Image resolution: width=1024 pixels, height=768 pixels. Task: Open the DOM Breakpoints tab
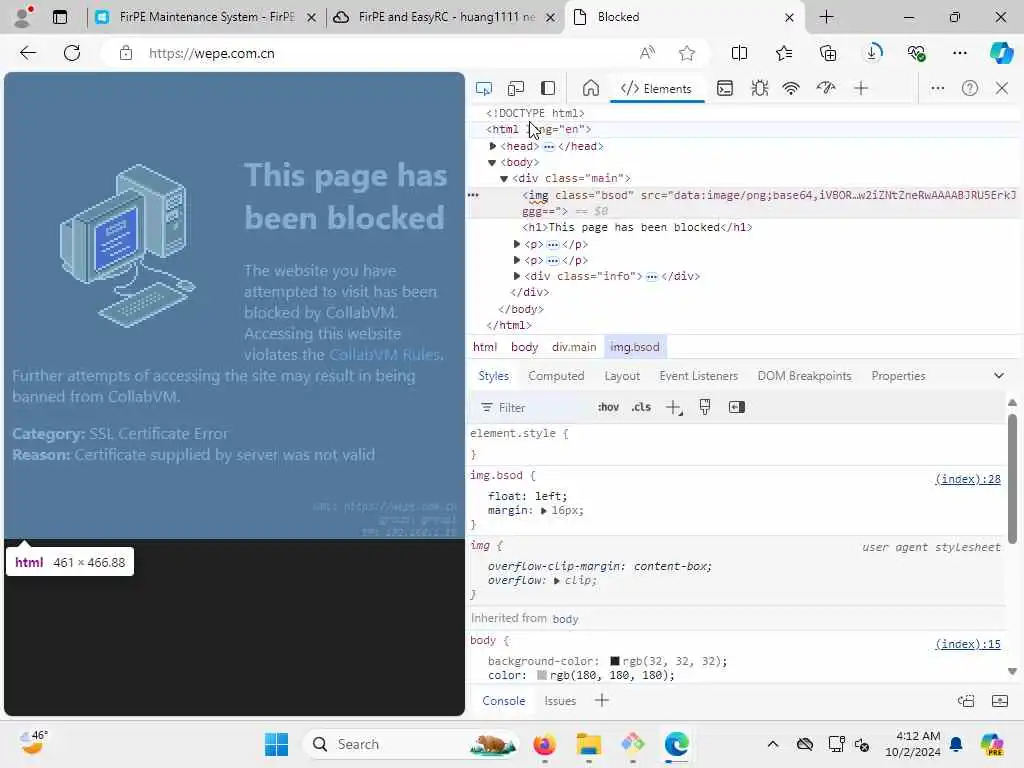(804, 376)
